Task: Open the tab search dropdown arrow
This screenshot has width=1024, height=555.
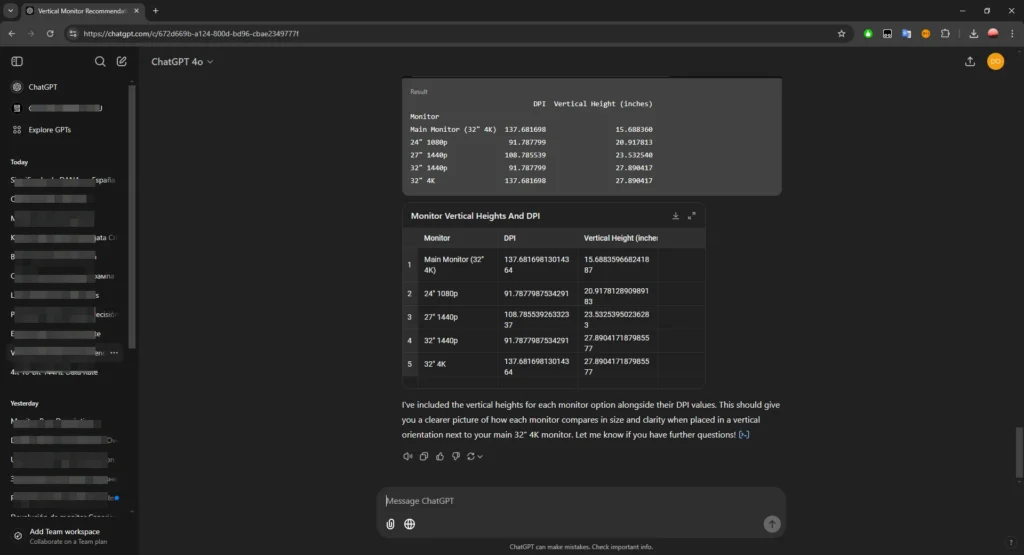Action: pyautogui.click(x=10, y=11)
